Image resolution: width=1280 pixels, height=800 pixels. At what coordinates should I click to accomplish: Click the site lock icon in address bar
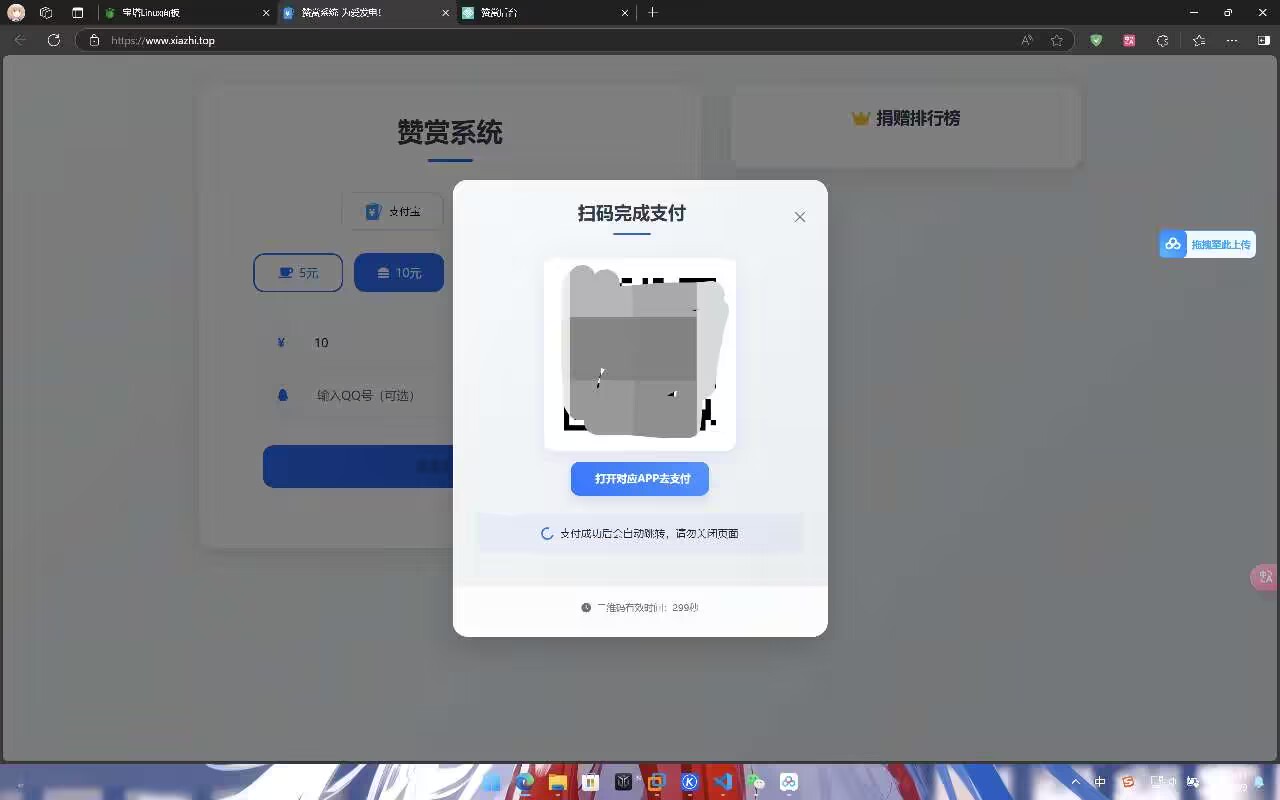pyautogui.click(x=95, y=41)
